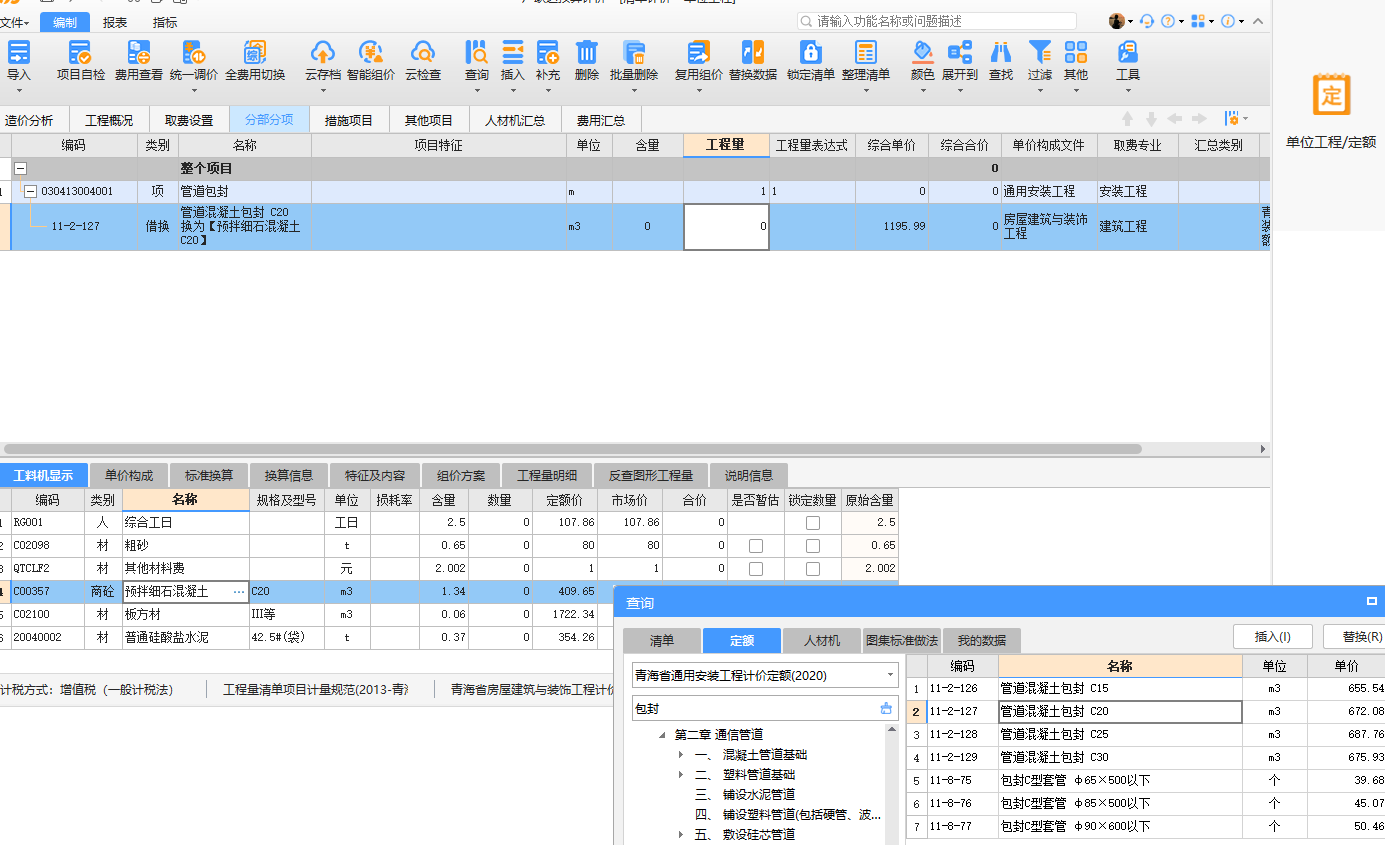Toggle 锁定数量 checkbox for 其他材料费 row

(813, 568)
